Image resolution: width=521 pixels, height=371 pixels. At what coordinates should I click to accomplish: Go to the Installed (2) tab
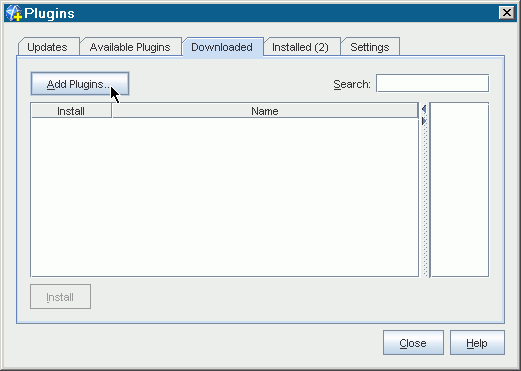pyautogui.click(x=300, y=47)
